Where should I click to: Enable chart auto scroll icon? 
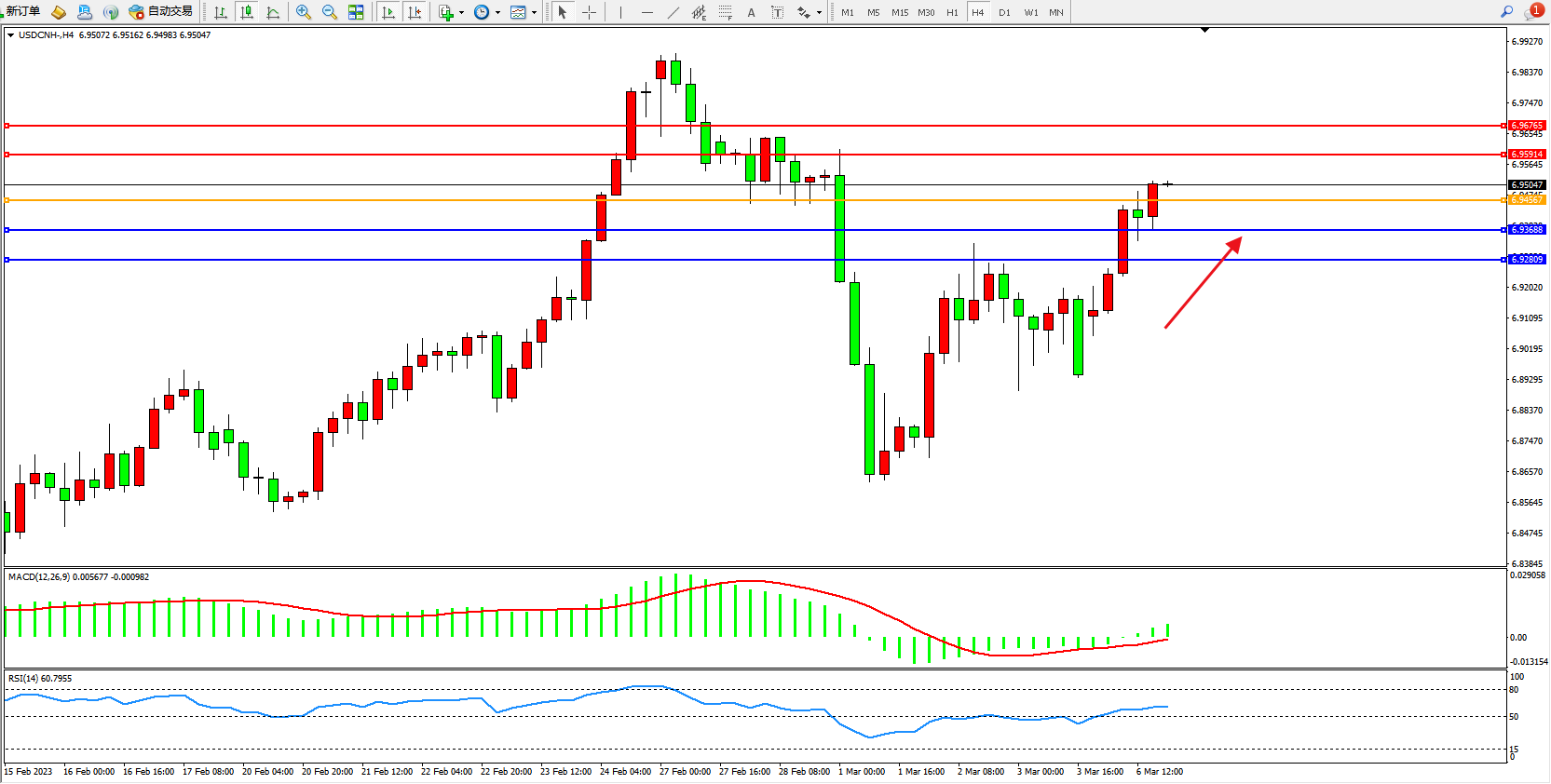click(x=388, y=12)
